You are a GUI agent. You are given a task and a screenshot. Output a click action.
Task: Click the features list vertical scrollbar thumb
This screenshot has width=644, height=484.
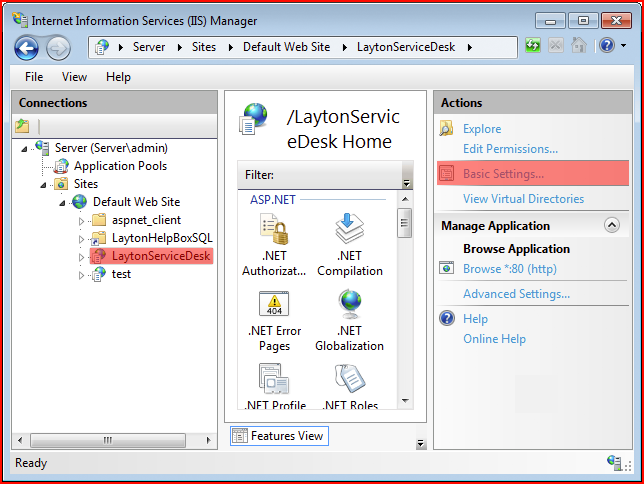click(405, 223)
